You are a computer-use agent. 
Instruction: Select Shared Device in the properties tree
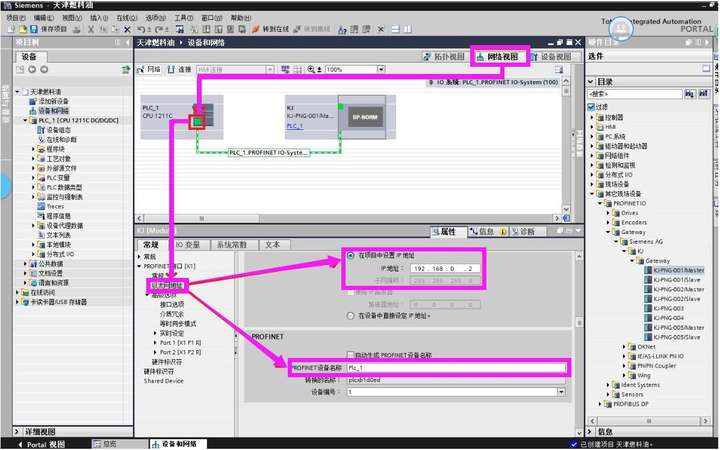[163, 381]
